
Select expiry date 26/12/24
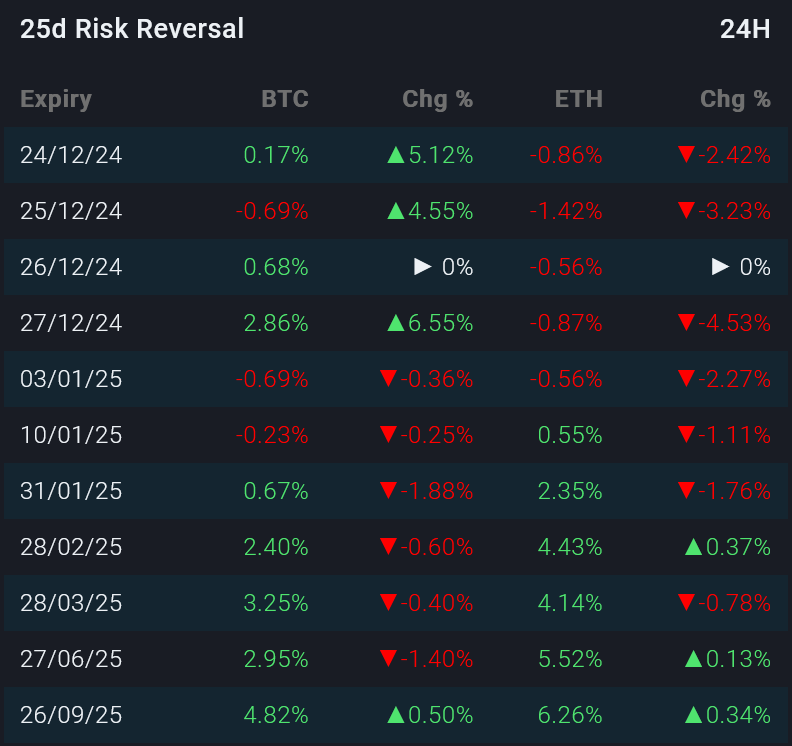[71, 267]
